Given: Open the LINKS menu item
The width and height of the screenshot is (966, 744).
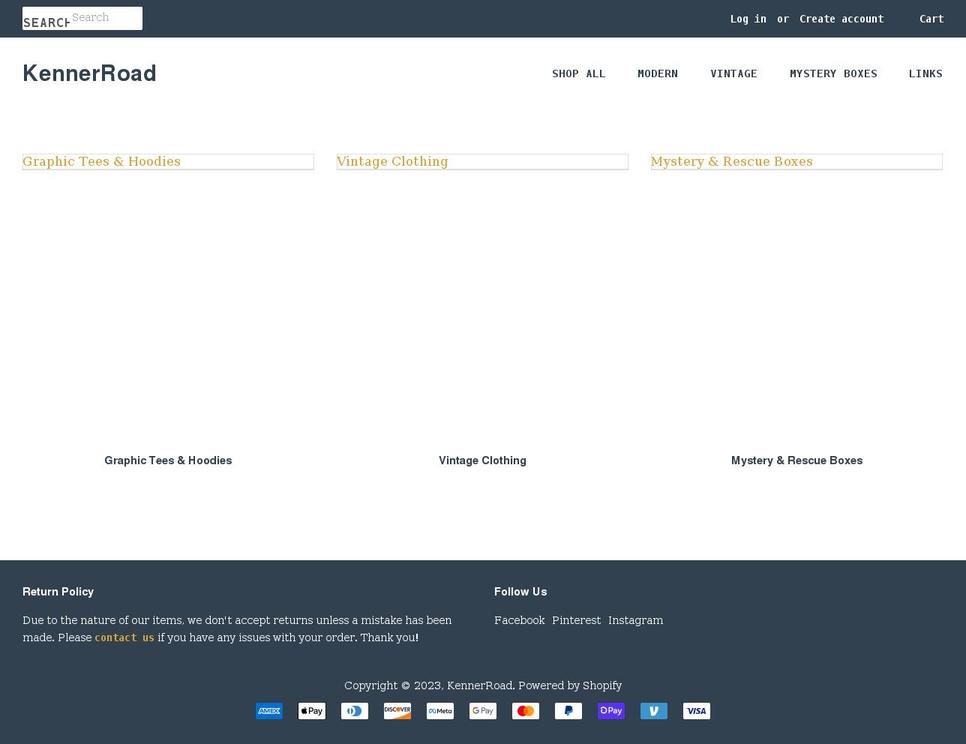Looking at the screenshot, I should click(x=925, y=74).
